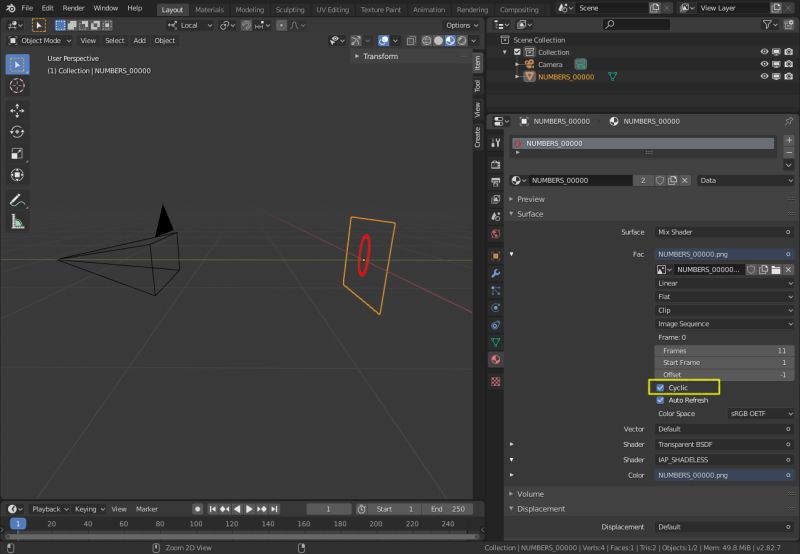The height and width of the screenshot is (554, 800).
Task: Choose the Annotate tool
Action: coord(17,200)
